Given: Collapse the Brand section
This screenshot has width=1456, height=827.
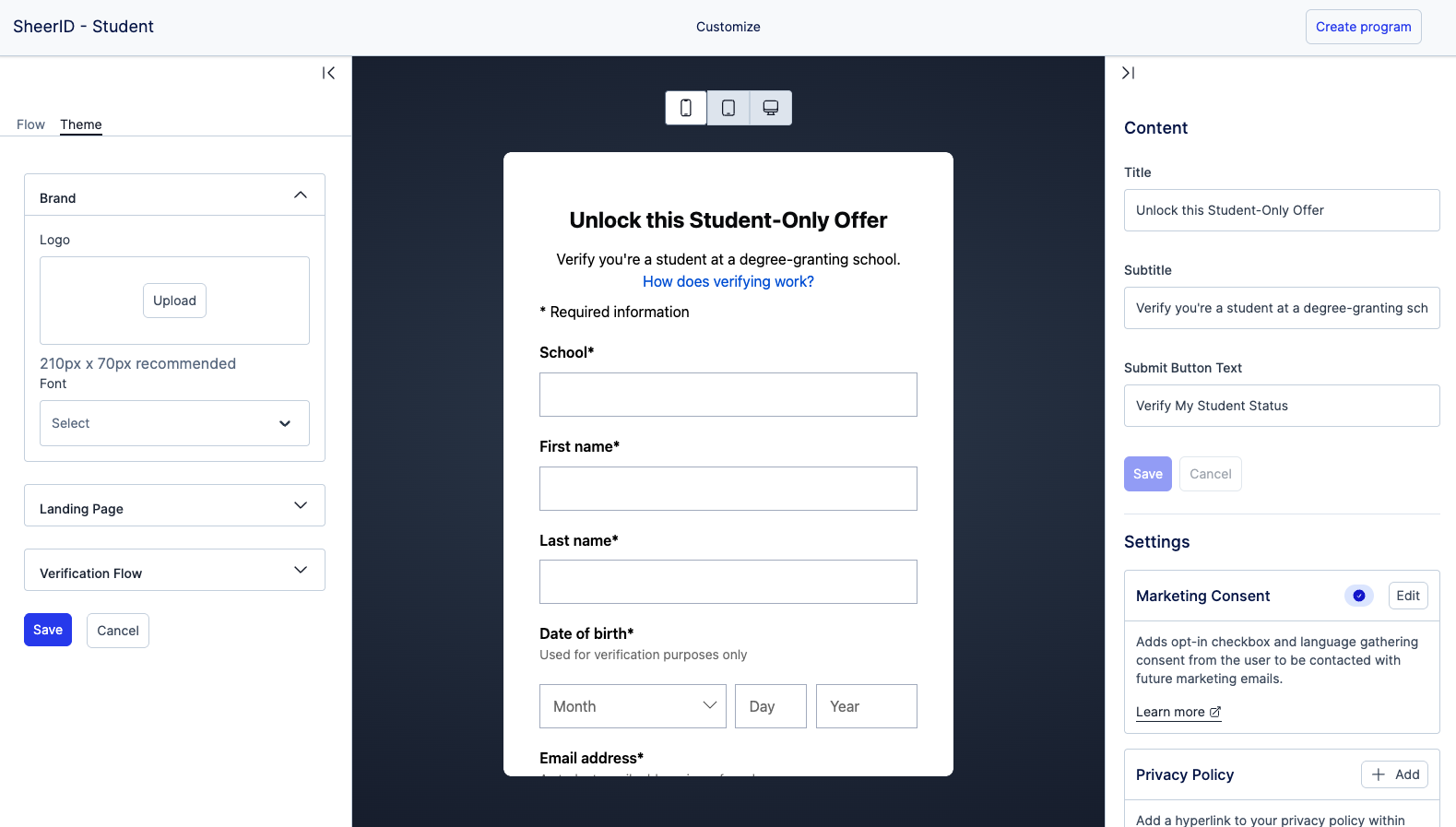Looking at the screenshot, I should point(301,195).
